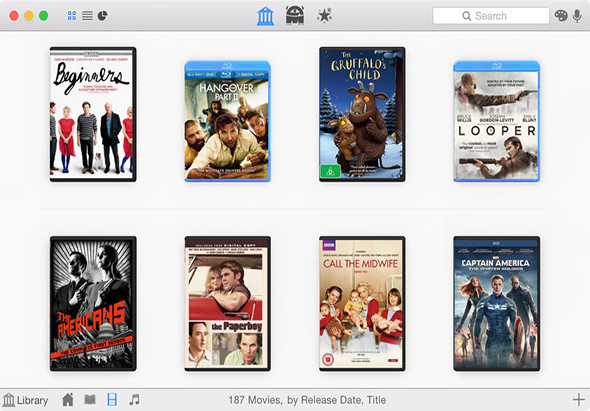Open the monster robot icon section
Viewport: 590px width, 411px height.
[x=295, y=15]
